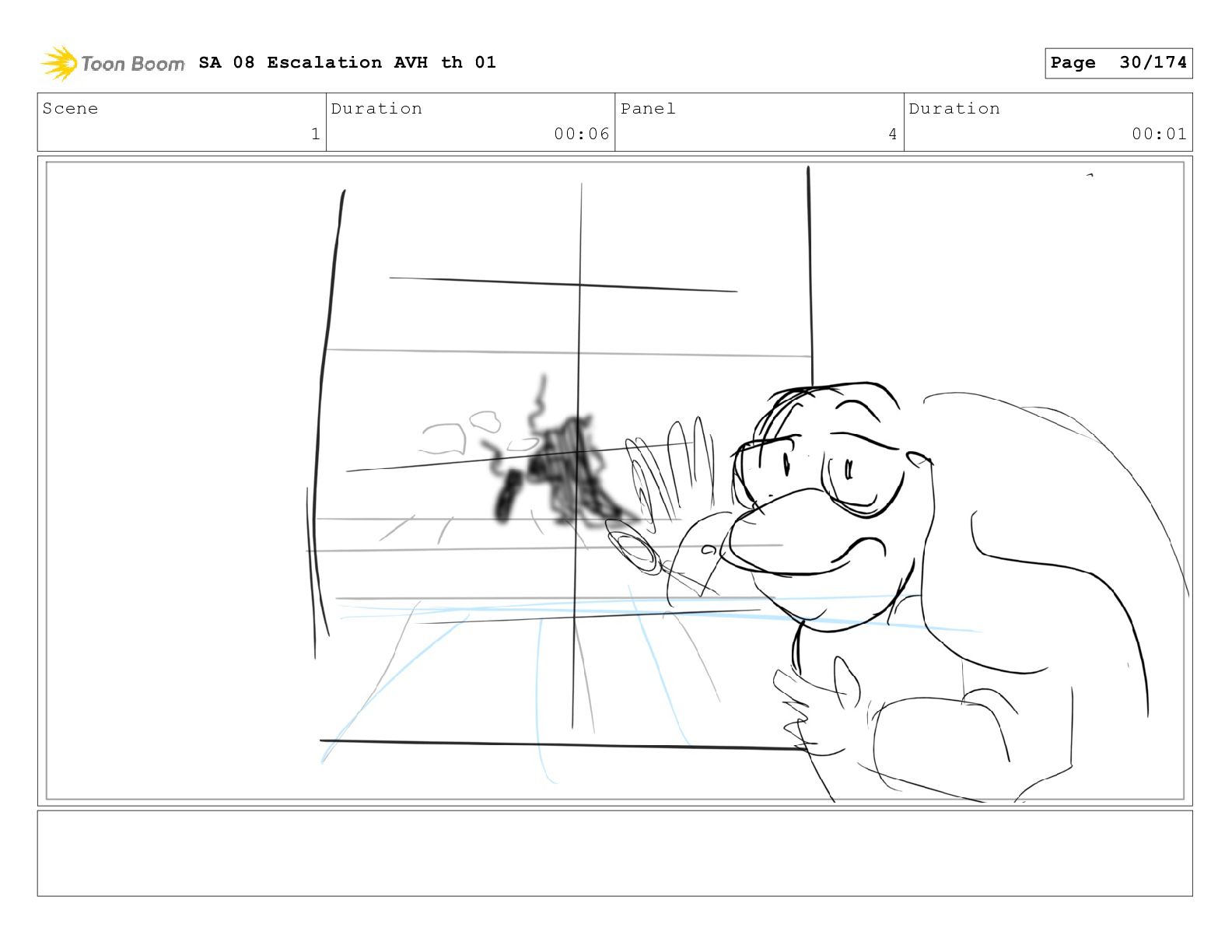Click the panel number '4' value
Screen dimensions: 1232x952
pyautogui.click(x=893, y=134)
